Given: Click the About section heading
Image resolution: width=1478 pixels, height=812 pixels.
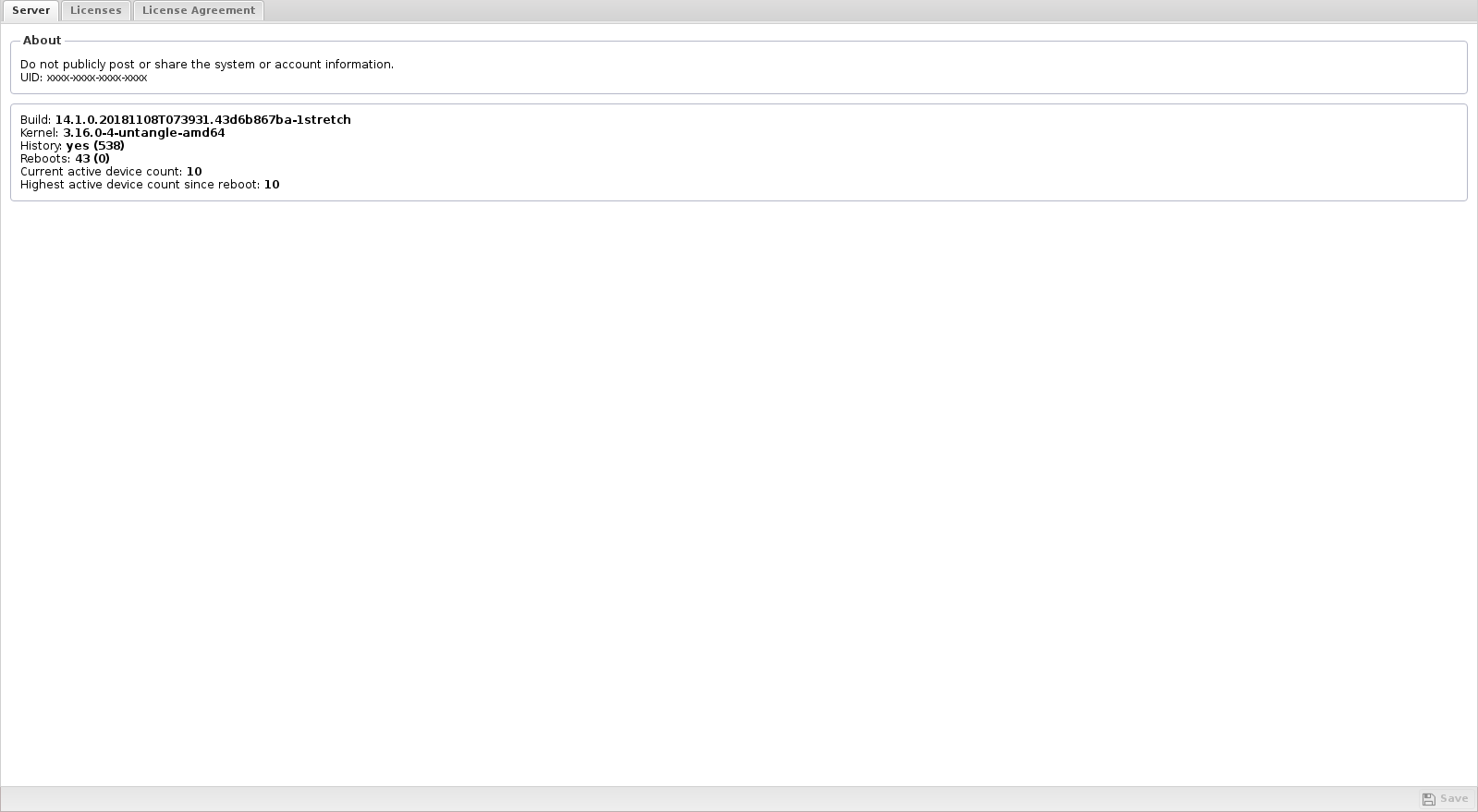Looking at the screenshot, I should click(42, 41).
